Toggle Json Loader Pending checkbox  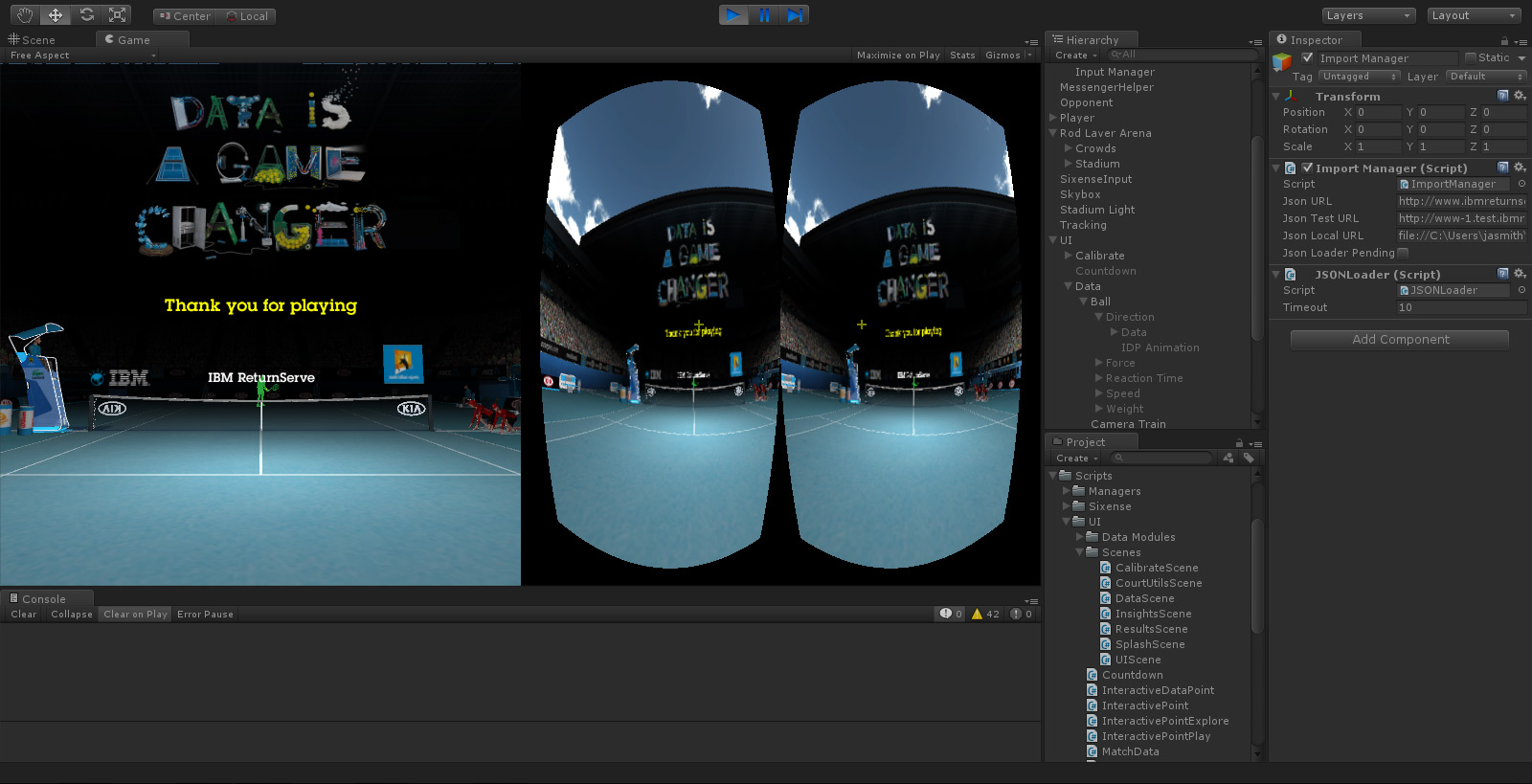pyautogui.click(x=1403, y=253)
